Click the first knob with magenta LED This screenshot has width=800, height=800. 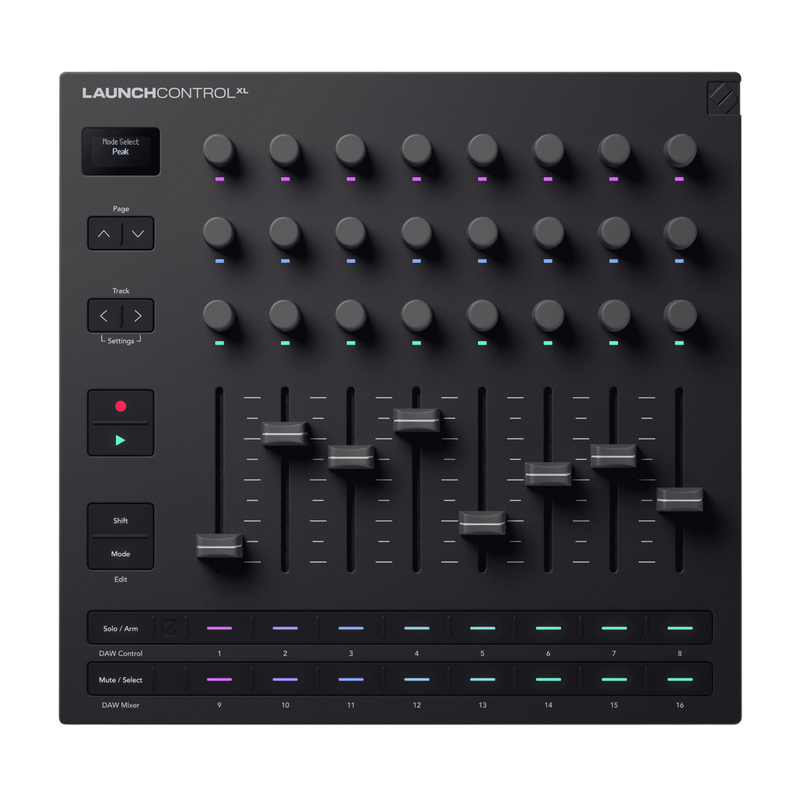pos(219,152)
